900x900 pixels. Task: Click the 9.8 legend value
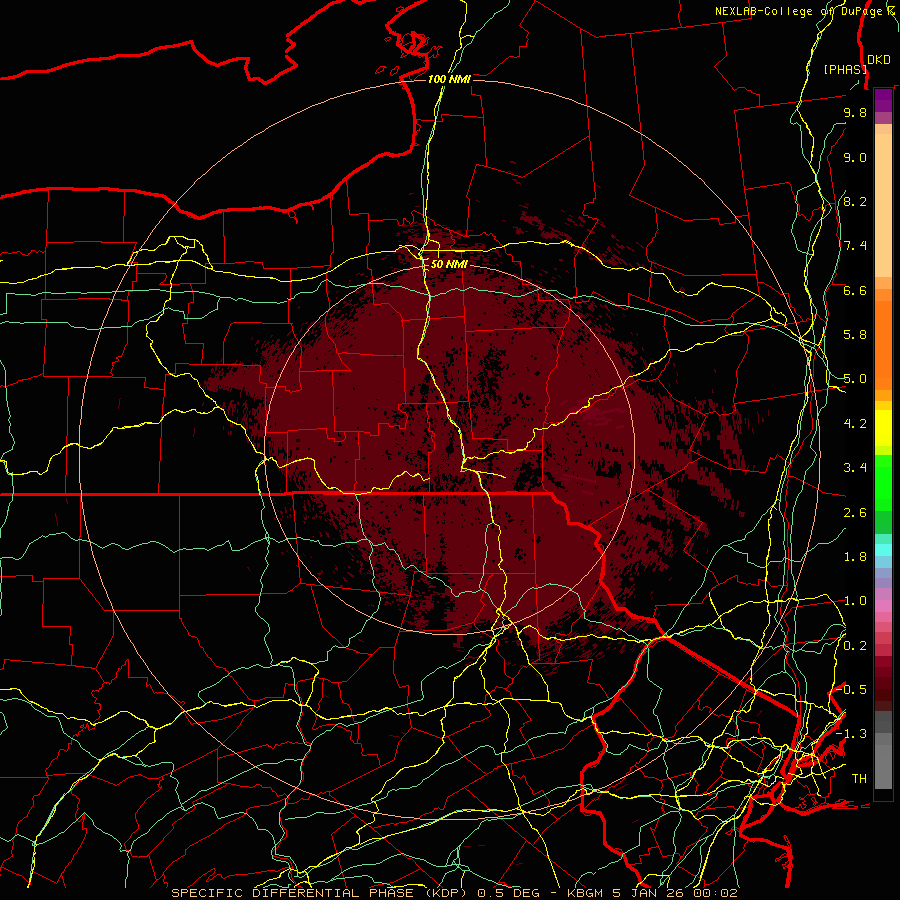[855, 113]
